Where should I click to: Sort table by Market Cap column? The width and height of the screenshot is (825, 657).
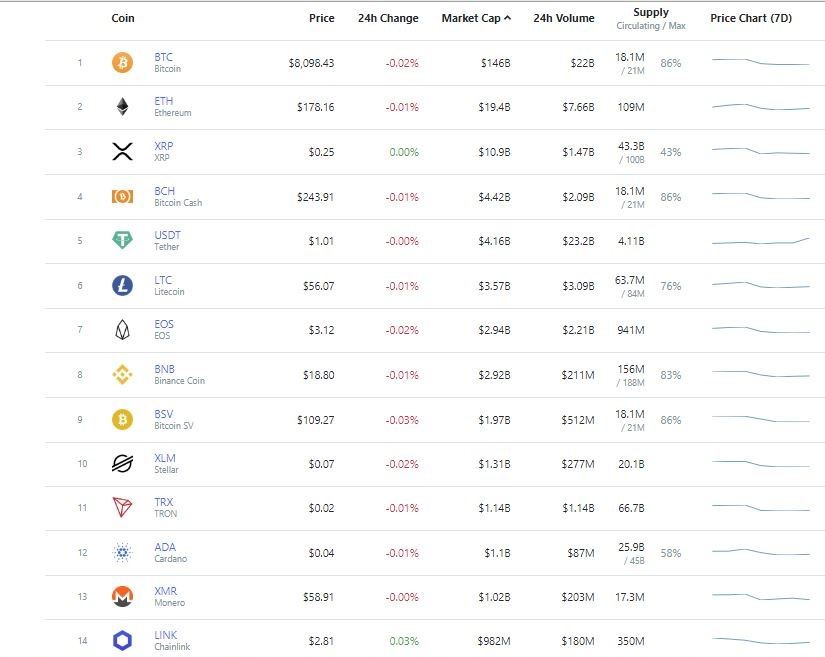pos(476,18)
